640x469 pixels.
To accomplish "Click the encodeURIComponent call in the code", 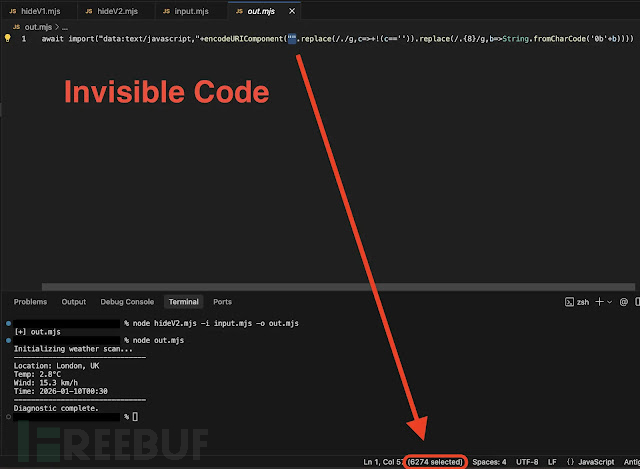I will tap(244, 39).
